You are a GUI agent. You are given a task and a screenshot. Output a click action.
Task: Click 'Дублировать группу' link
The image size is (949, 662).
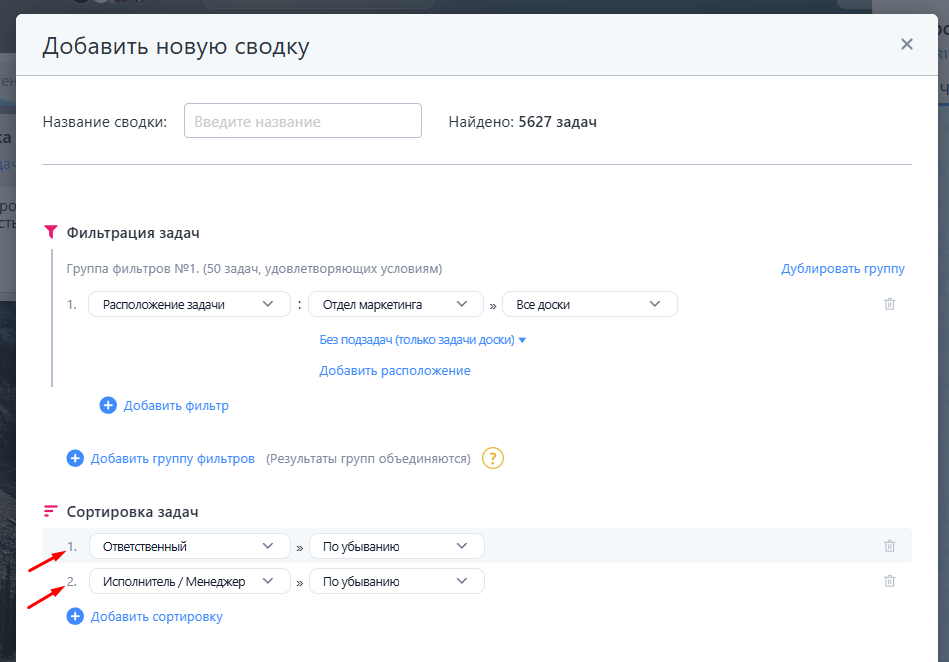(842, 269)
